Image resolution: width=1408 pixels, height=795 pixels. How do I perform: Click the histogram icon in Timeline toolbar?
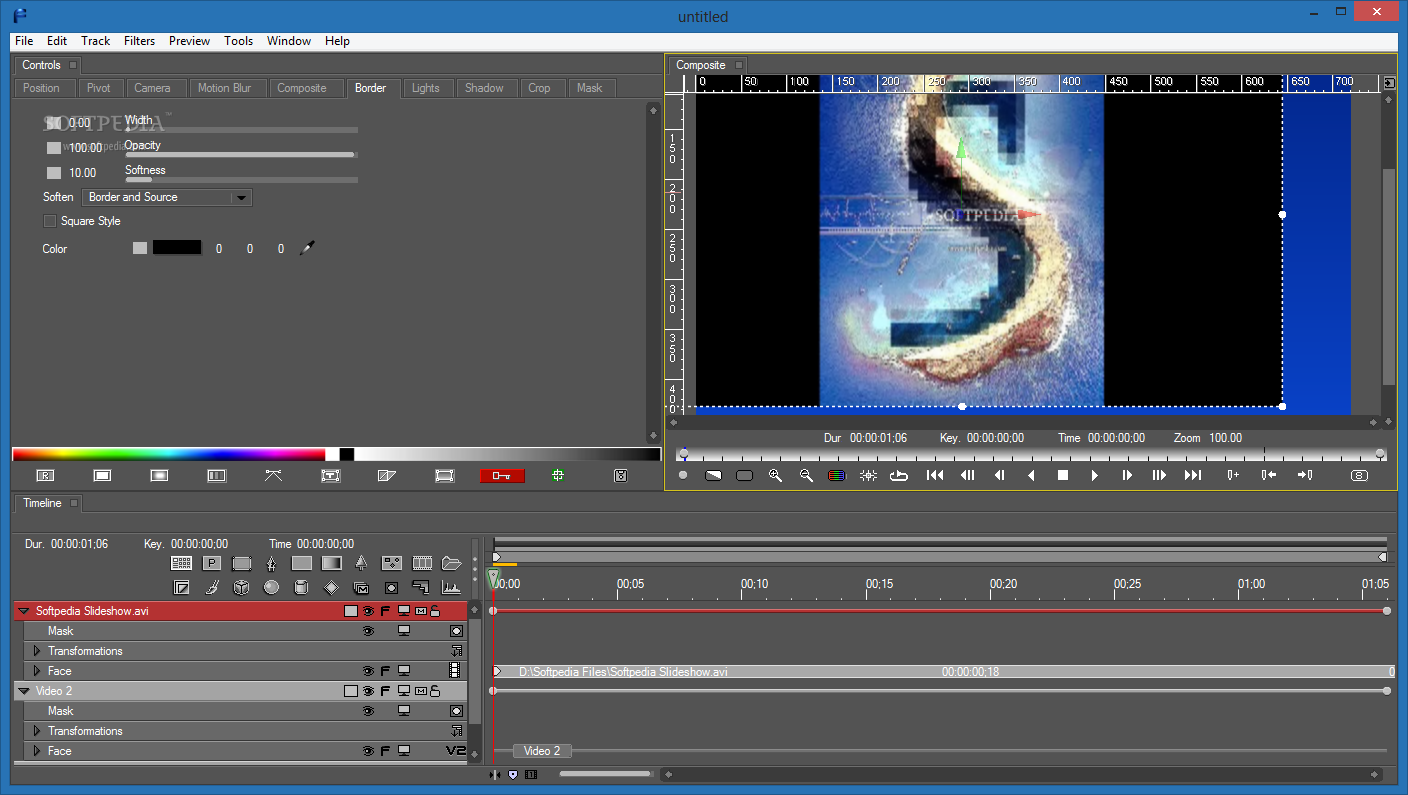(451, 587)
